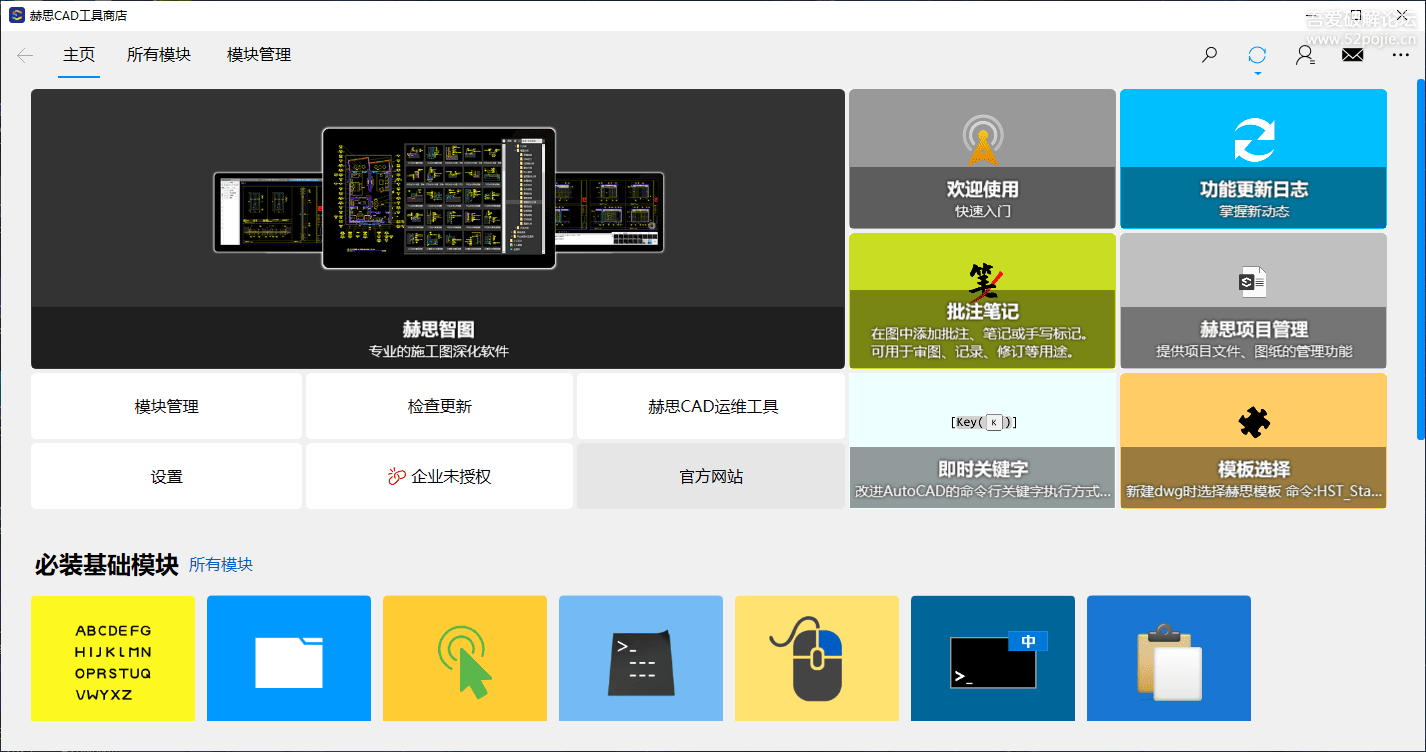Click the 所有模块 link beside 必装基础模块

[221, 565]
